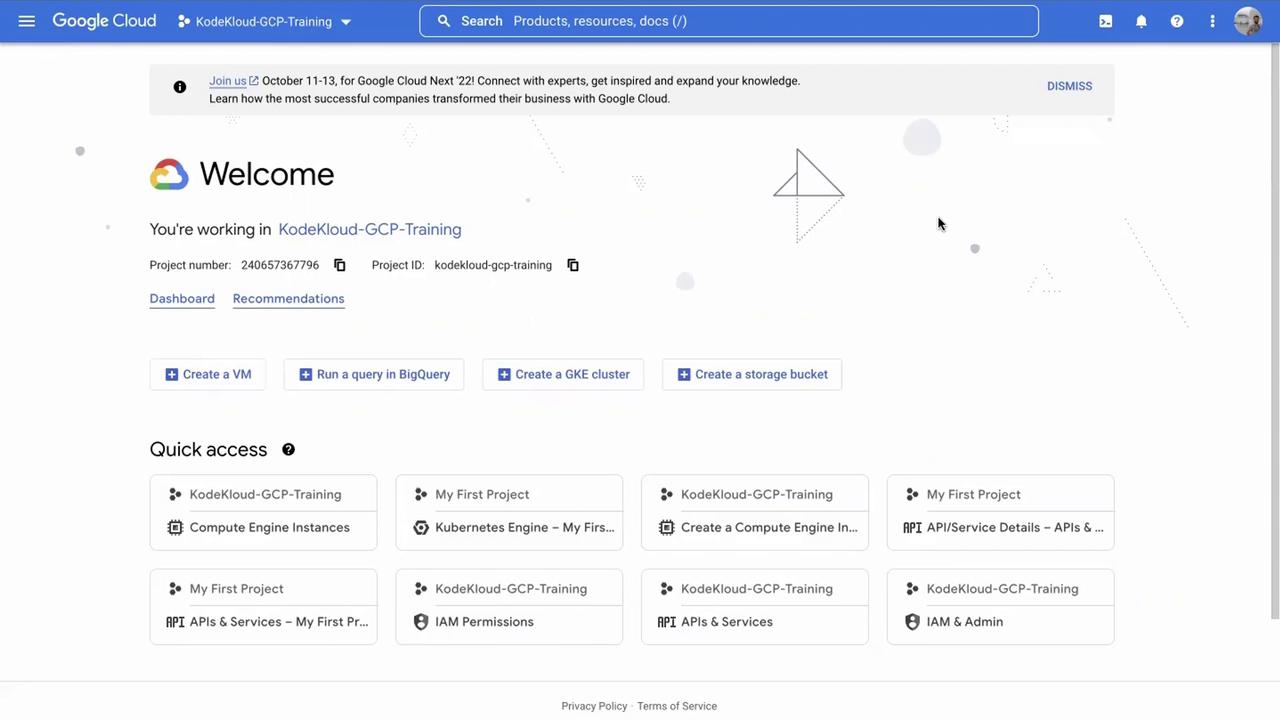Open the user account avatar
1280x720 pixels.
pos(1248,21)
